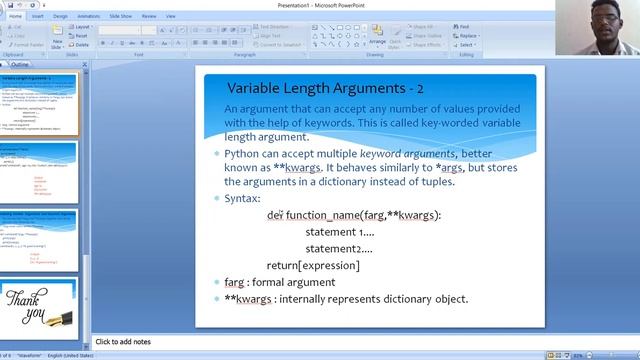
Task: Toggle text shadow formatting
Action: coord(142,43)
